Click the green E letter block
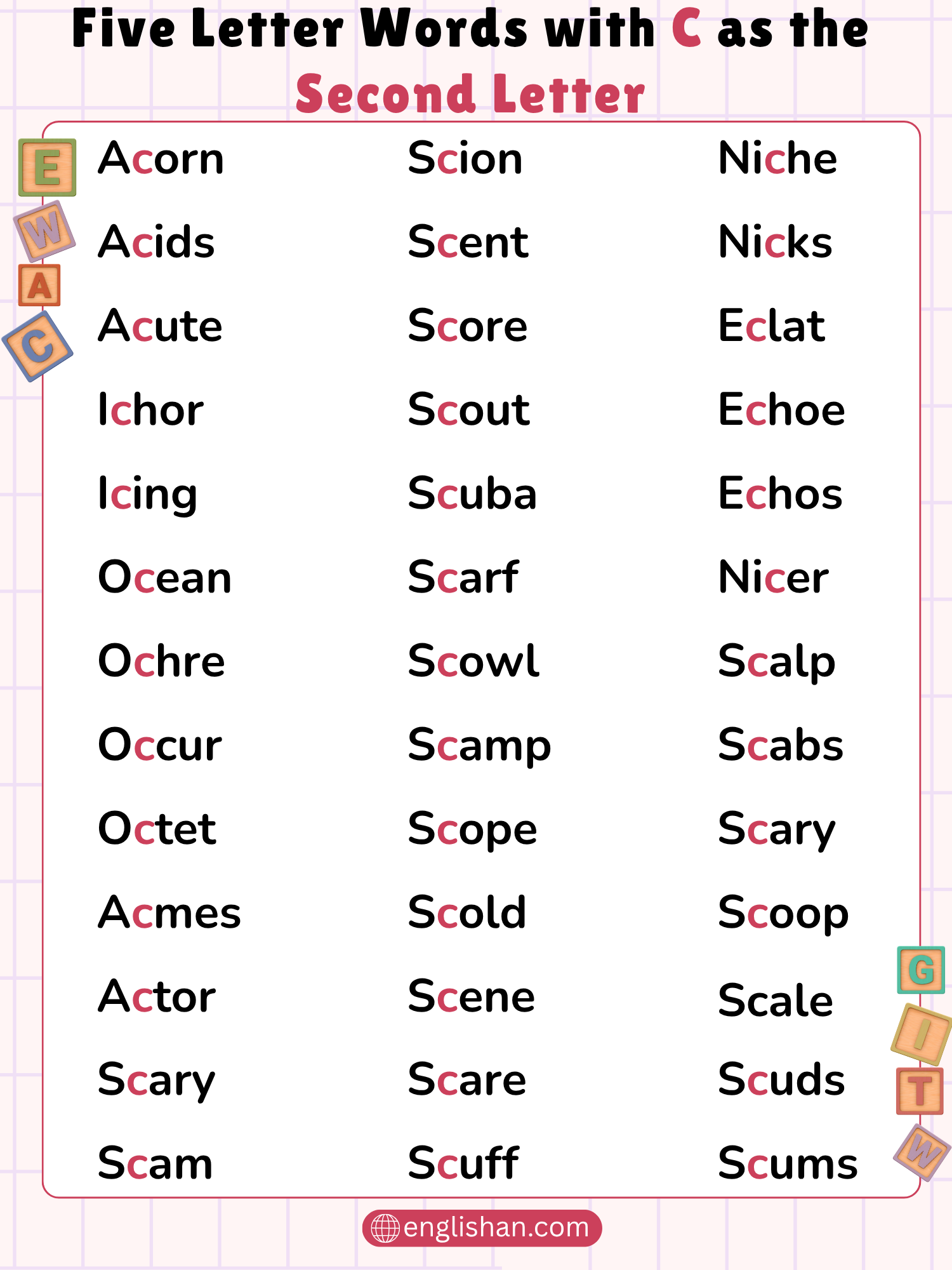Viewport: 952px width, 1270px height. point(48,168)
